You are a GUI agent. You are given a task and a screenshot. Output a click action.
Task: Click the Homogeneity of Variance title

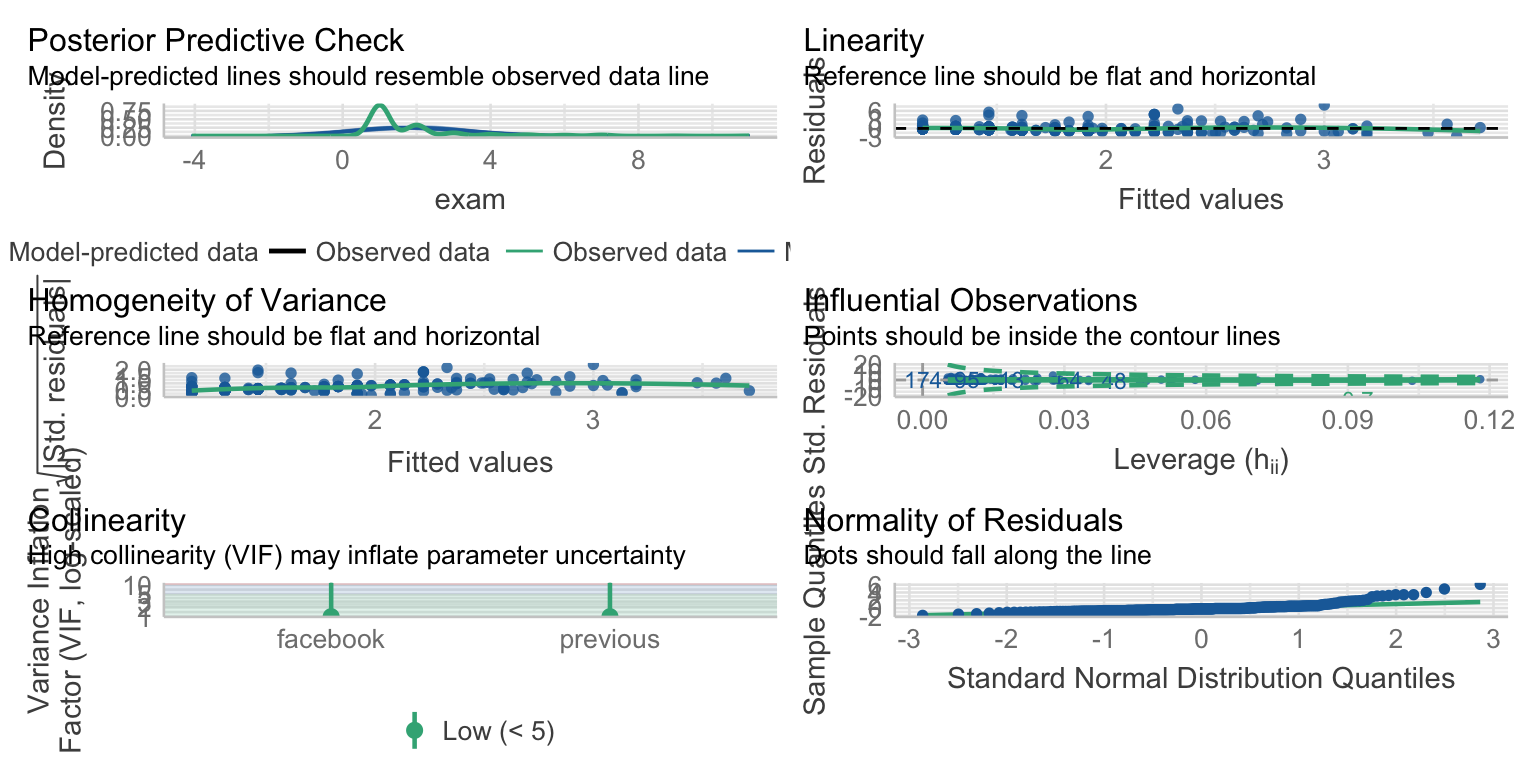click(x=208, y=300)
